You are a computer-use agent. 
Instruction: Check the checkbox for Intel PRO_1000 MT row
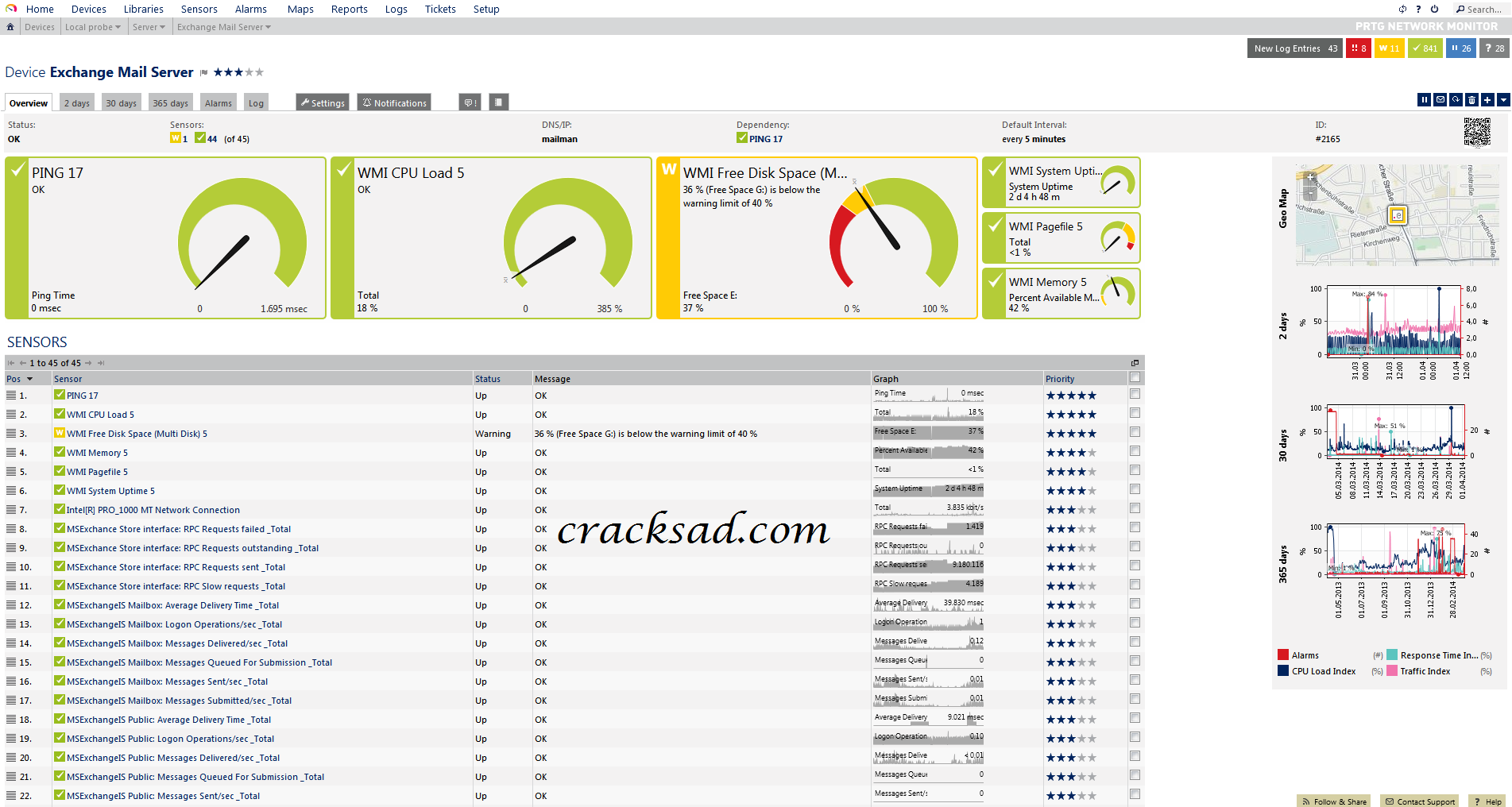point(1135,508)
